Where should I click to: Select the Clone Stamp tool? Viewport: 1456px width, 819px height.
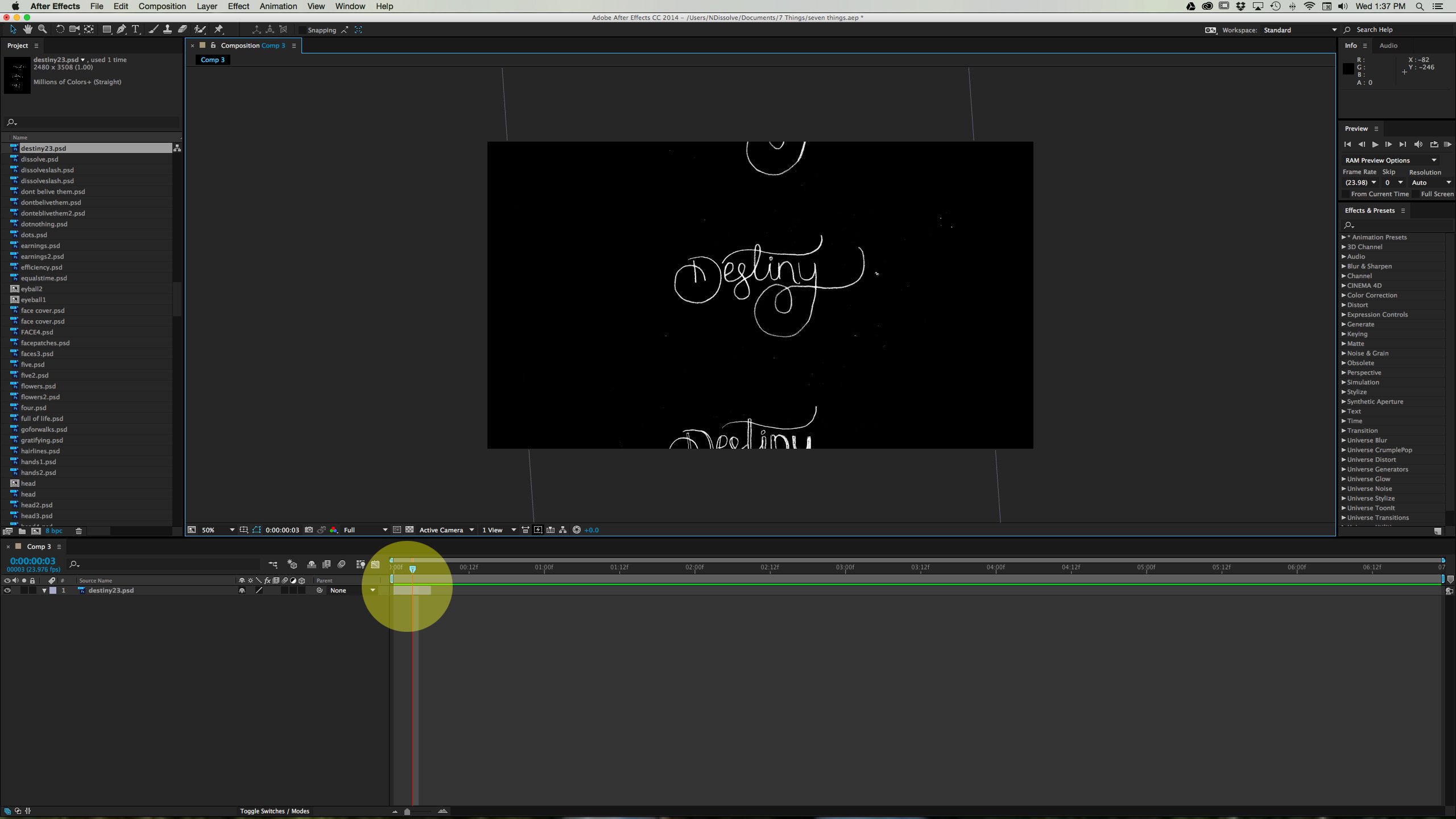[167, 29]
